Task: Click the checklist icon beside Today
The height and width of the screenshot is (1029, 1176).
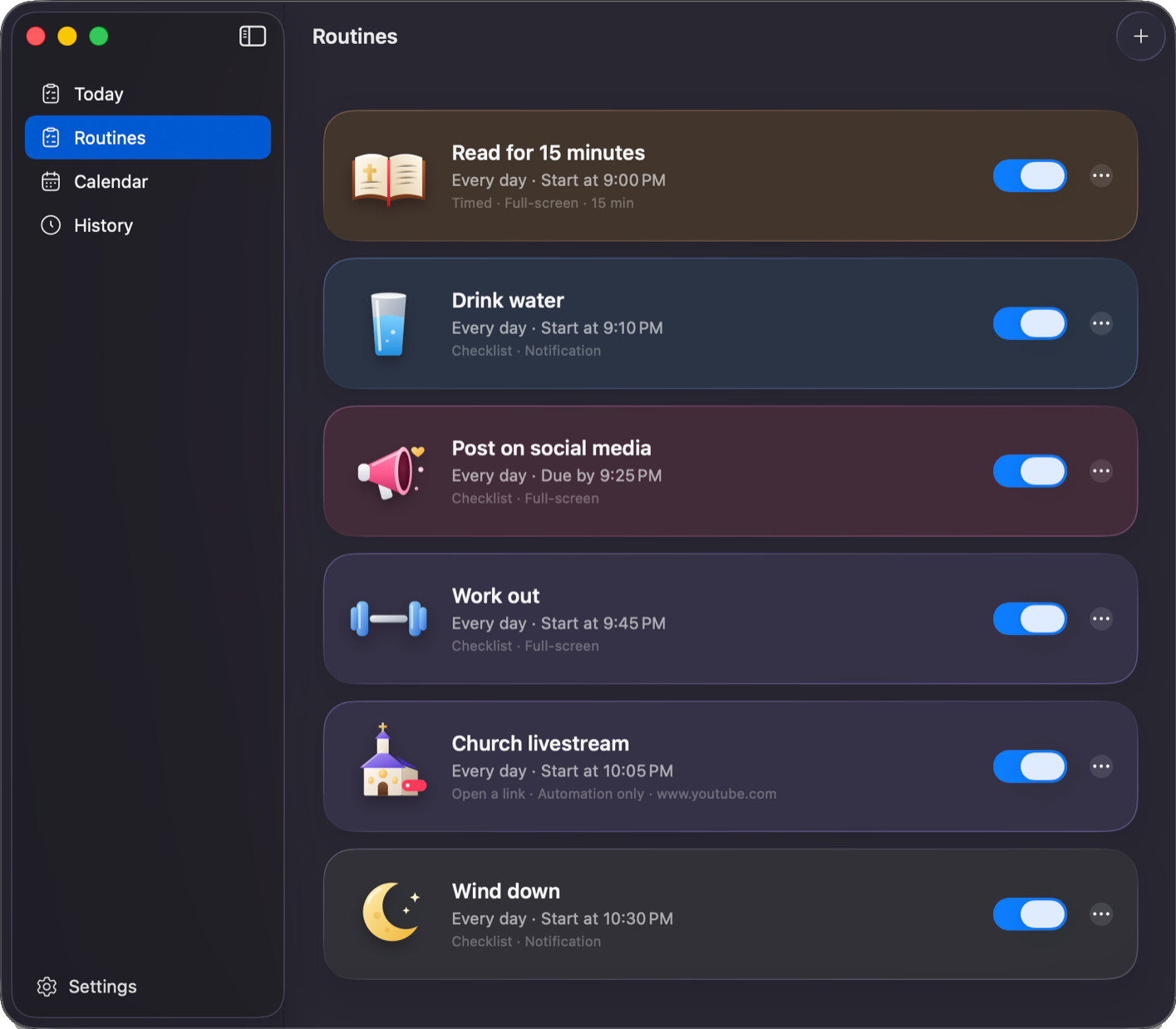Action: (x=51, y=94)
